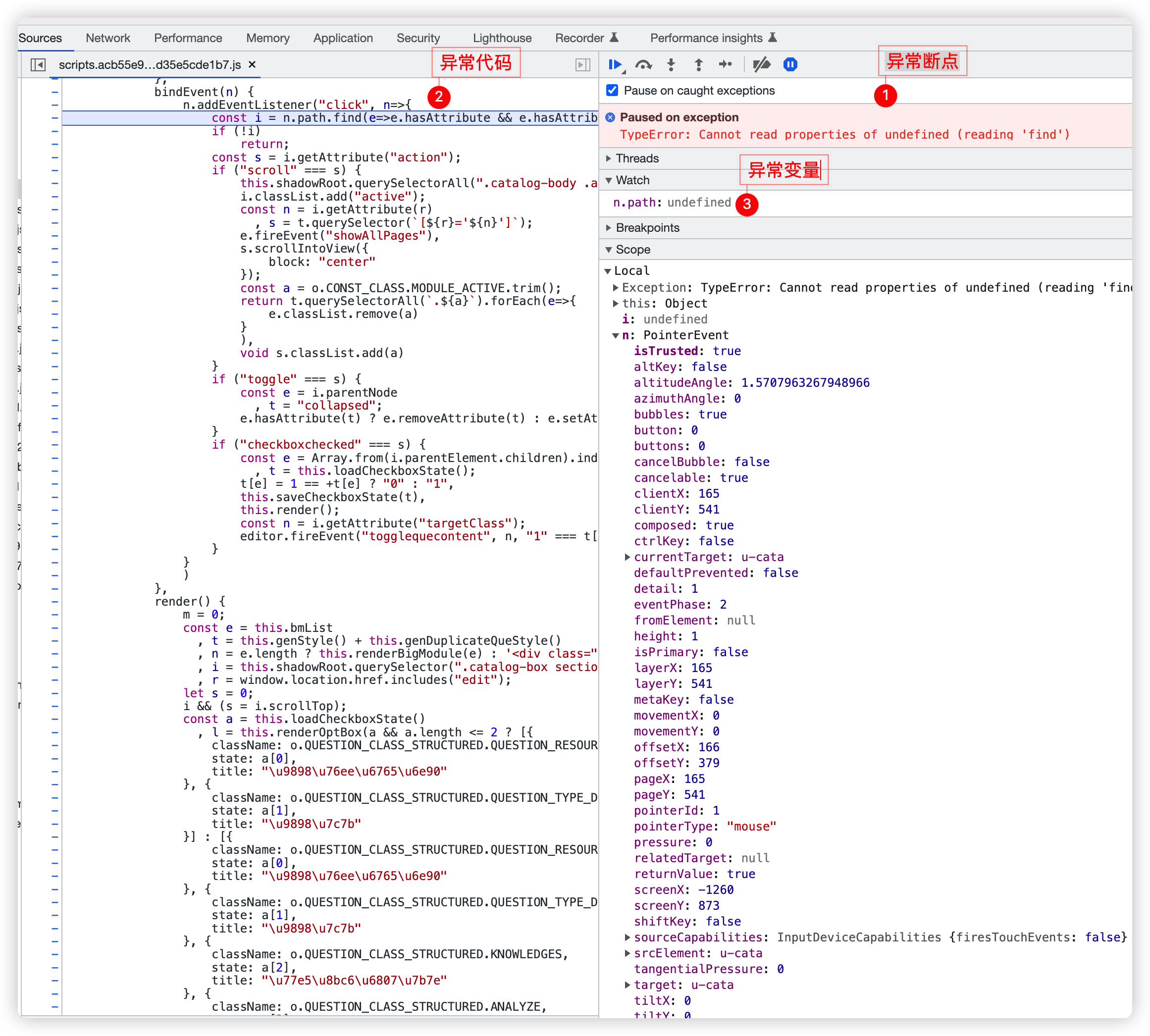Select the eventPhase: 2 property
1150x1036 pixels.
(680, 605)
